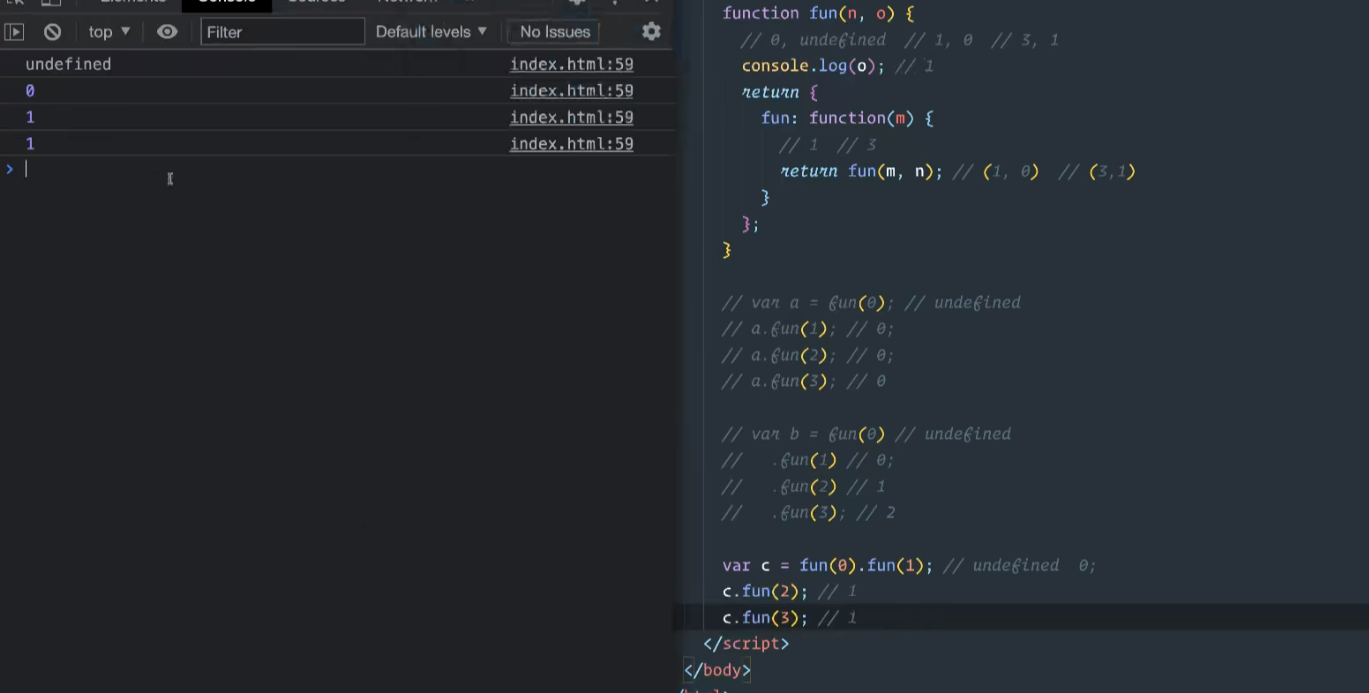Screen dimensions: 1369x693
Task: Click the 'function fun(n, o) {' line
Action: click(818, 14)
